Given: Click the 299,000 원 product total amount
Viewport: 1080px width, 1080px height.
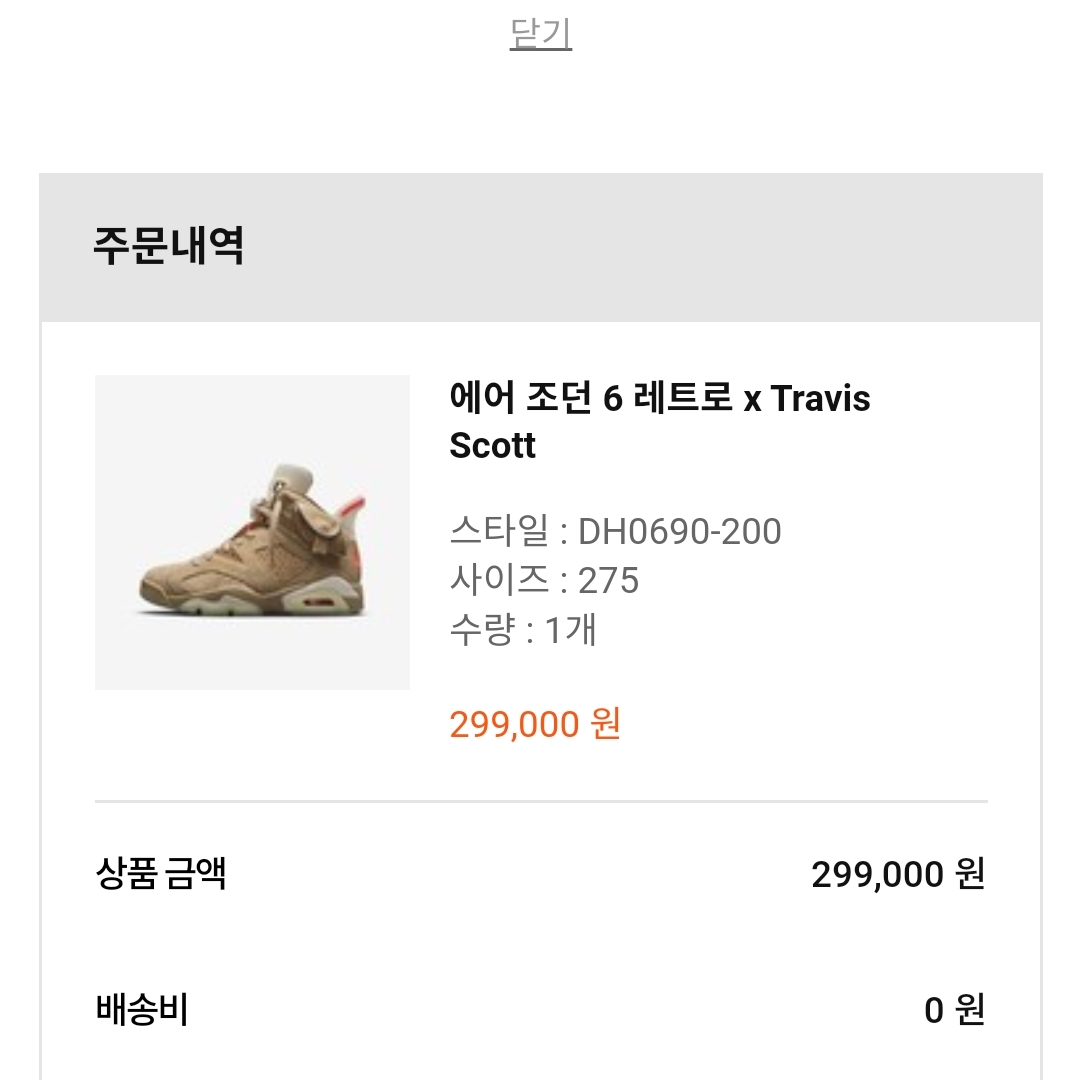Looking at the screenshot, I should point(898,874).
